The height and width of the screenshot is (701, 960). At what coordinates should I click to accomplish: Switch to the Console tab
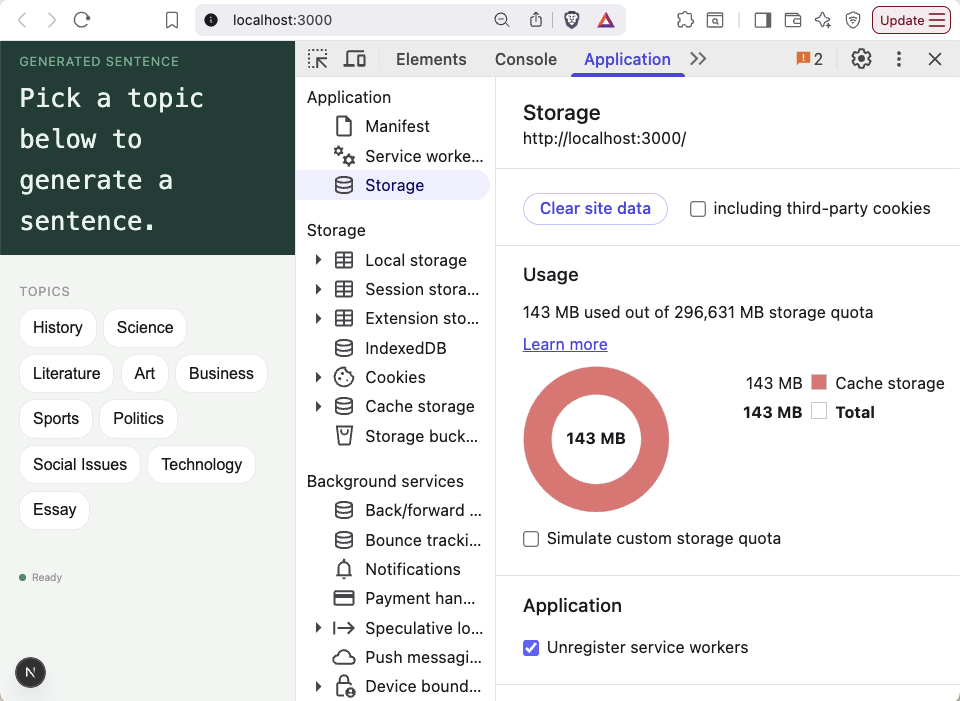525,59
